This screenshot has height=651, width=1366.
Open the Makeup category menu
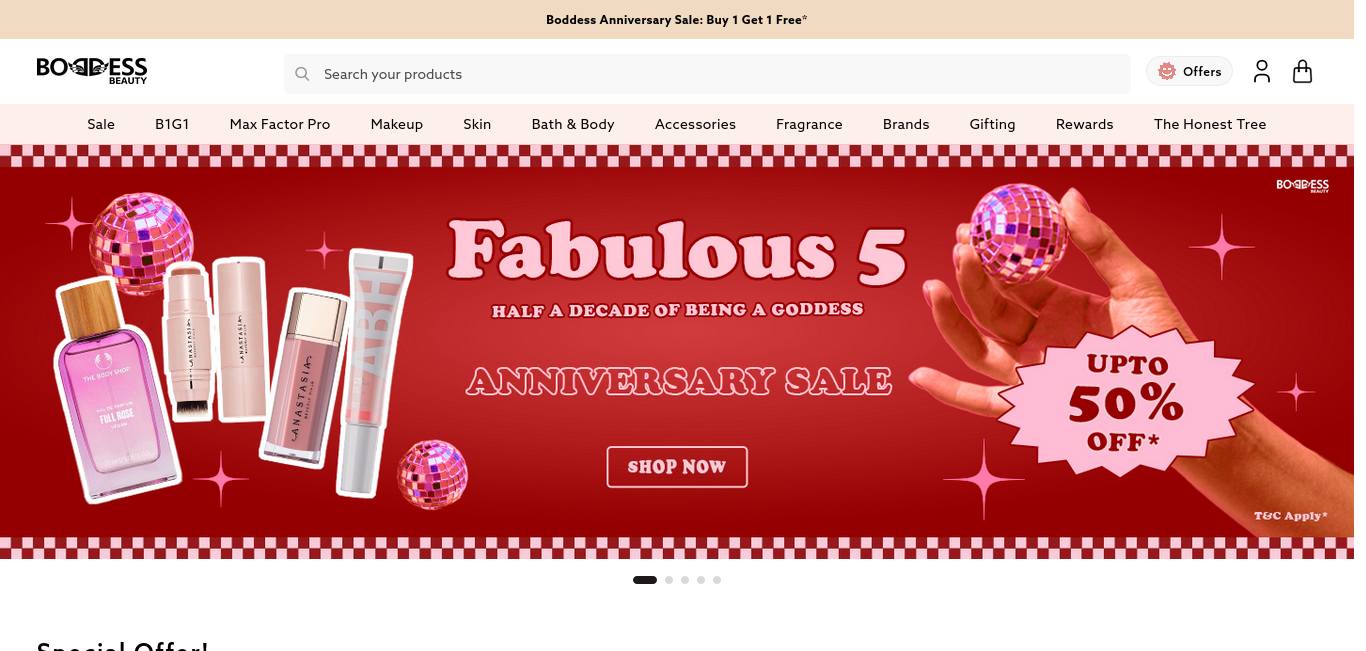click(x=397, y=124)
